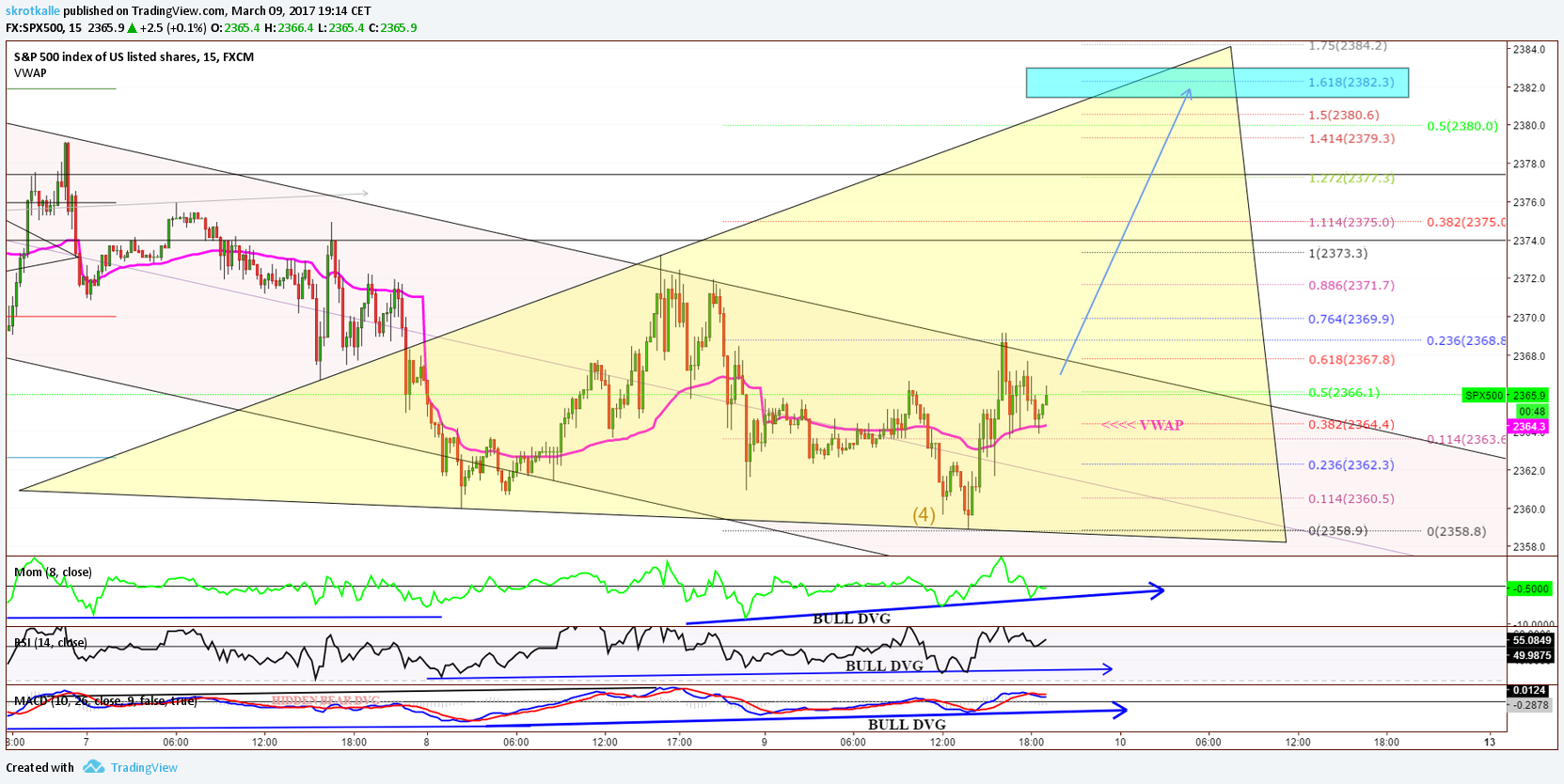
Task: Select the 1.75(2384.2) Fibonacci label
Action: coord(1348,45)
